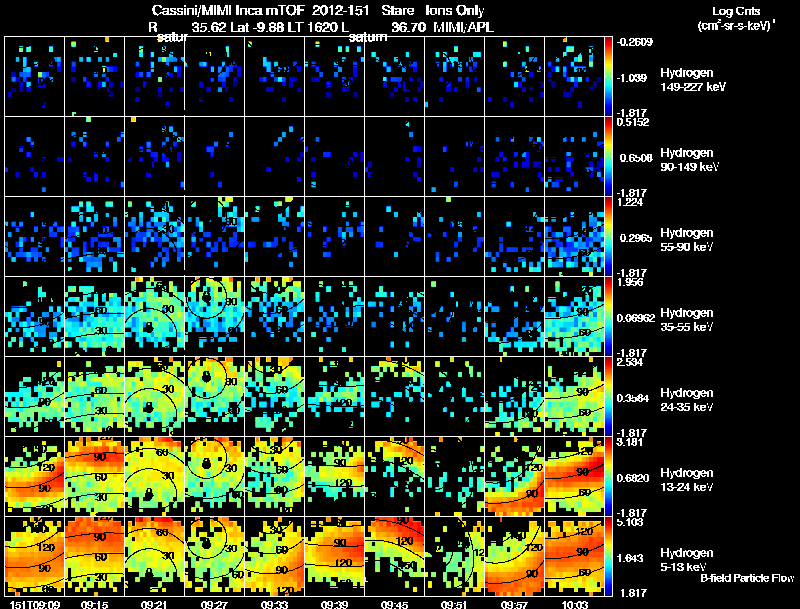Click the '09:27' time label
800x609 pixels.
(214, 604)
